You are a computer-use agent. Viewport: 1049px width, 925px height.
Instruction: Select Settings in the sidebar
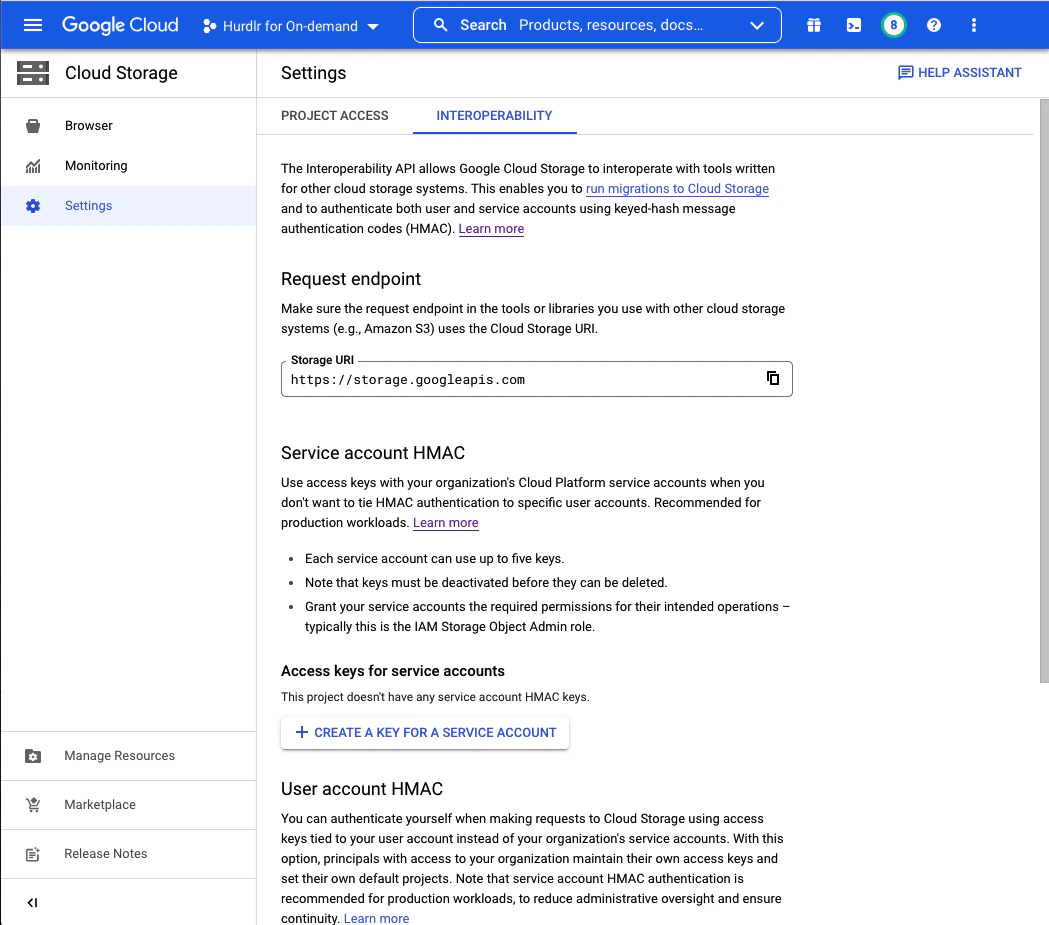[x=128, y=206]
